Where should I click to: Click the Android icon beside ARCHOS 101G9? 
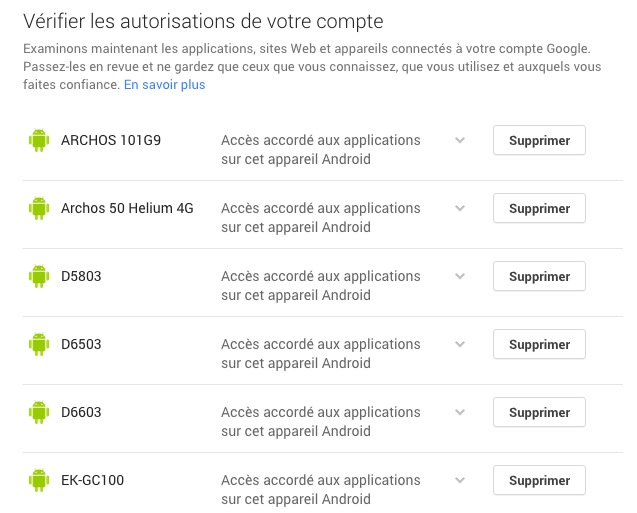[39, 141]
